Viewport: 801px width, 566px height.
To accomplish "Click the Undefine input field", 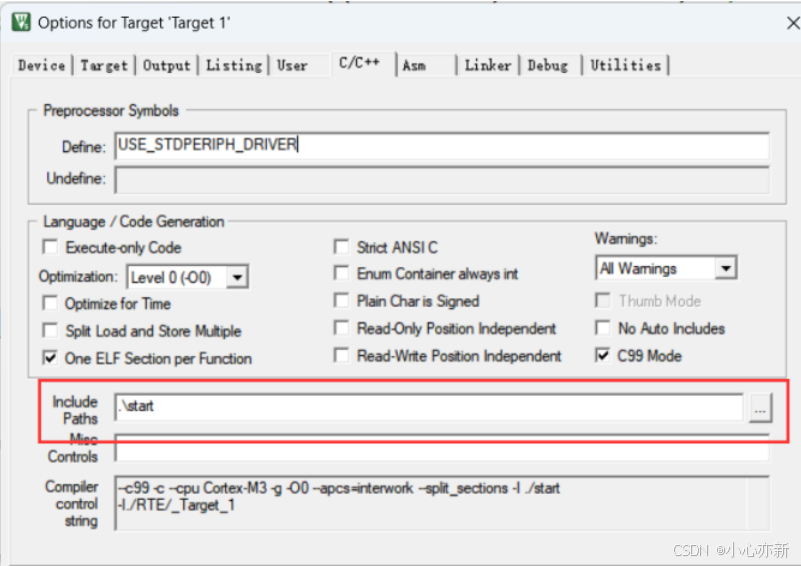I will click(442, 179).
